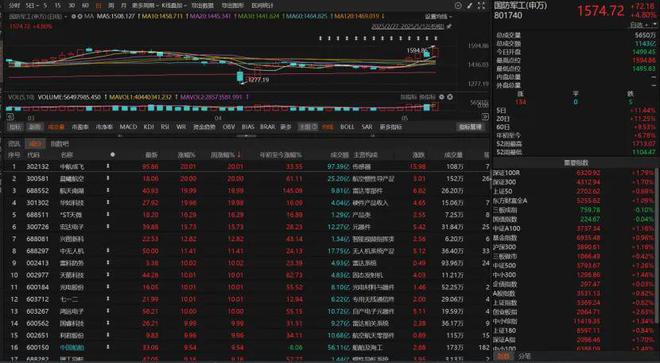Viewport: 660px width, 363px height.
Task: Switch chart to 分时 intraday view
Action: pyautogui.click(x=14, y=5)
